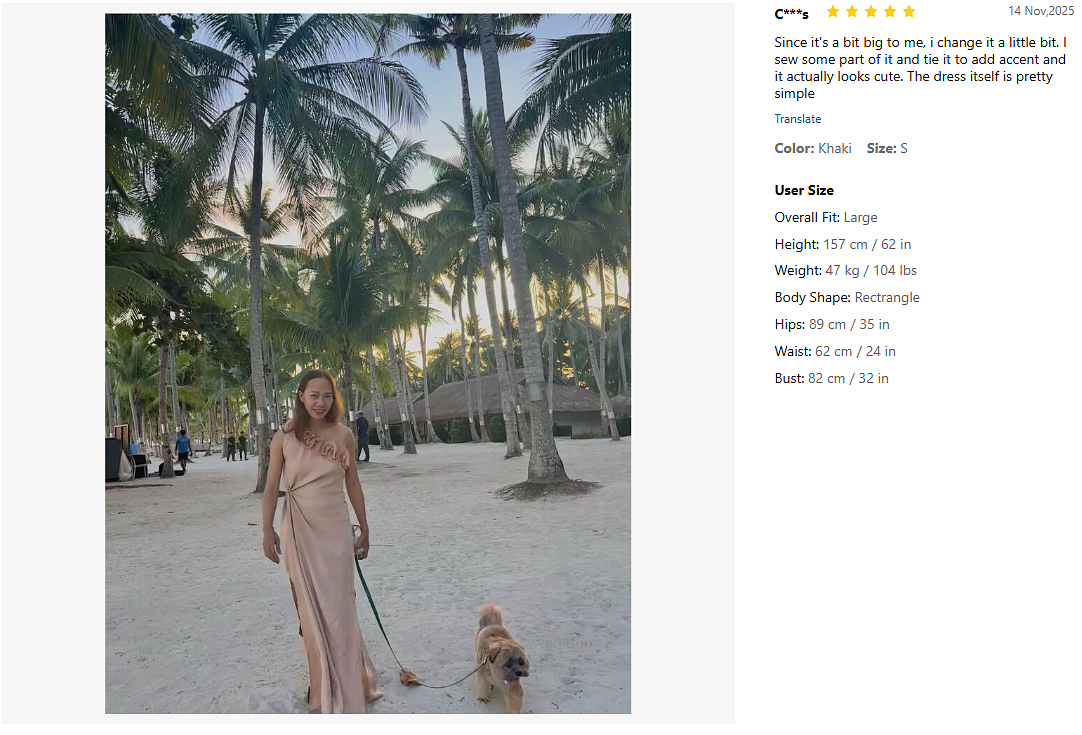The image size is (1082, 735).
Task: Click the Weight 47 kg line
Action: (845, 270)
